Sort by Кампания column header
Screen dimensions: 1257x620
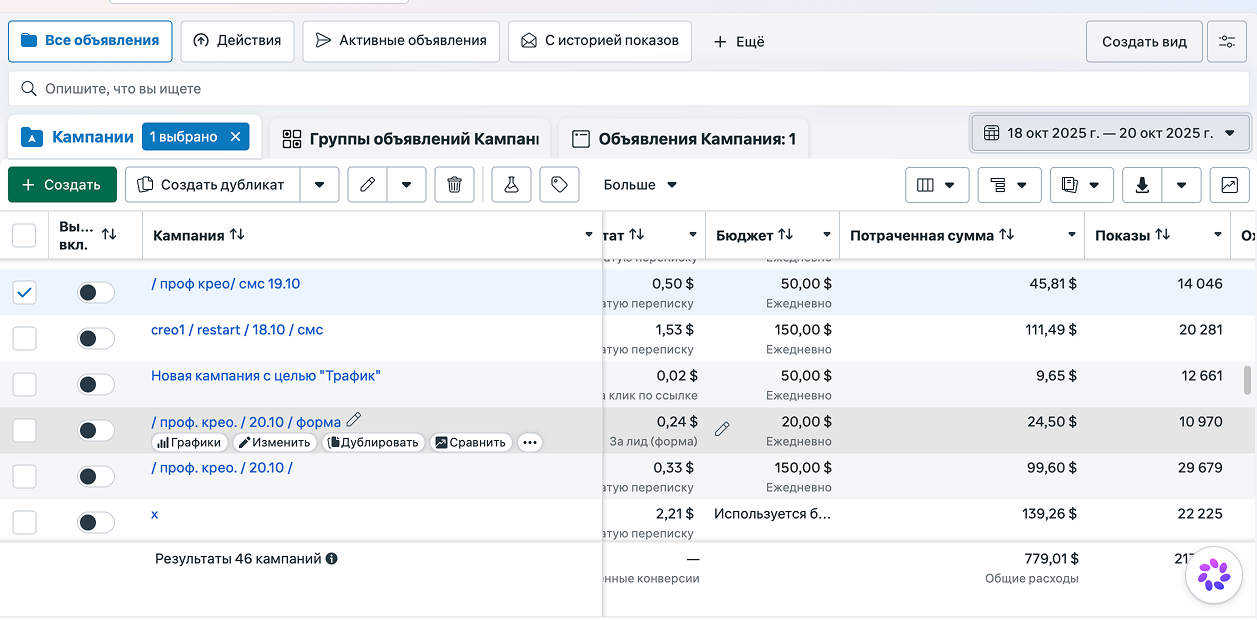[x=237, y=234]
